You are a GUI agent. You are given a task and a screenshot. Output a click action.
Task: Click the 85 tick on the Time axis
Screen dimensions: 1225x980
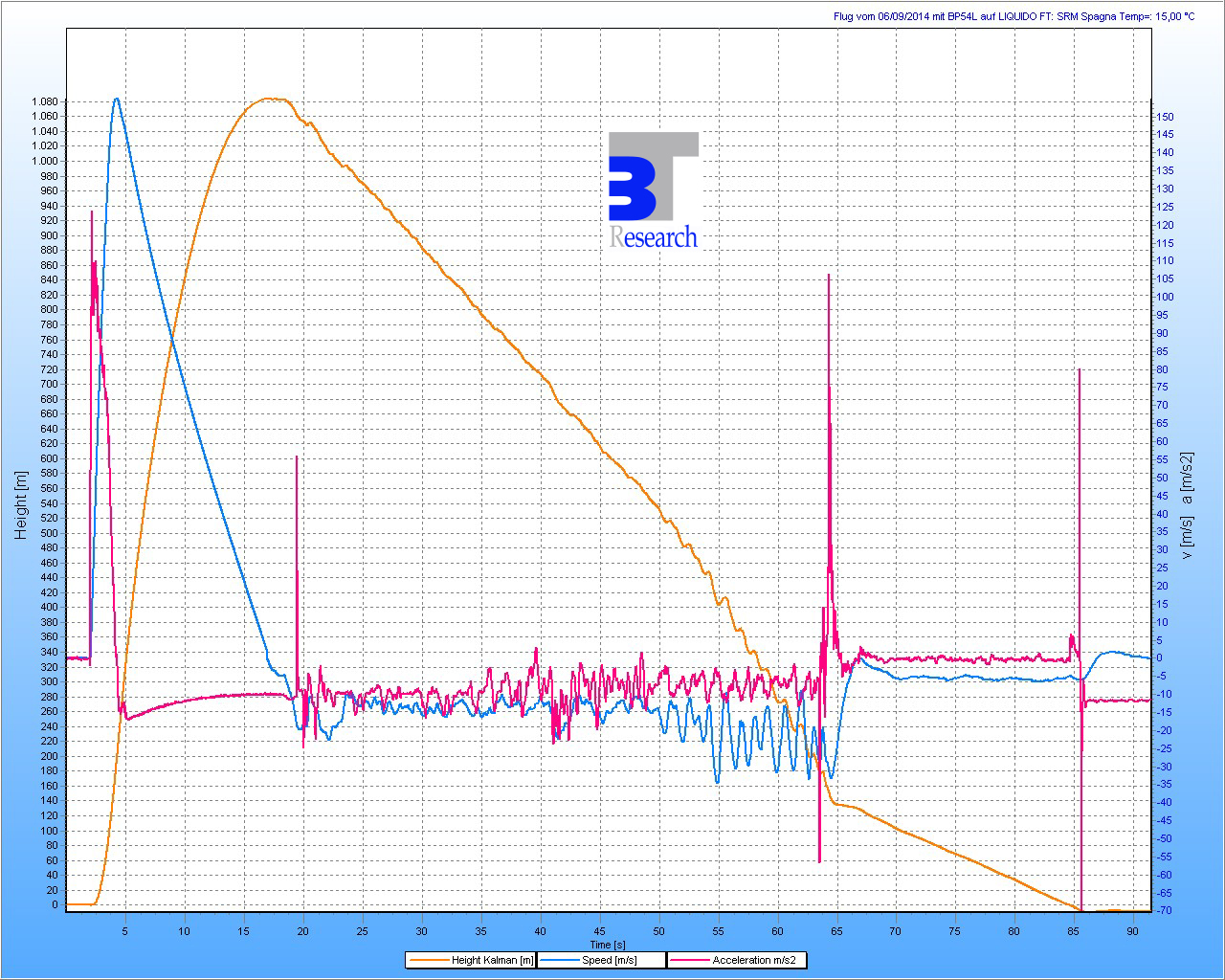pyautogui.click(x=1074, y=930)
